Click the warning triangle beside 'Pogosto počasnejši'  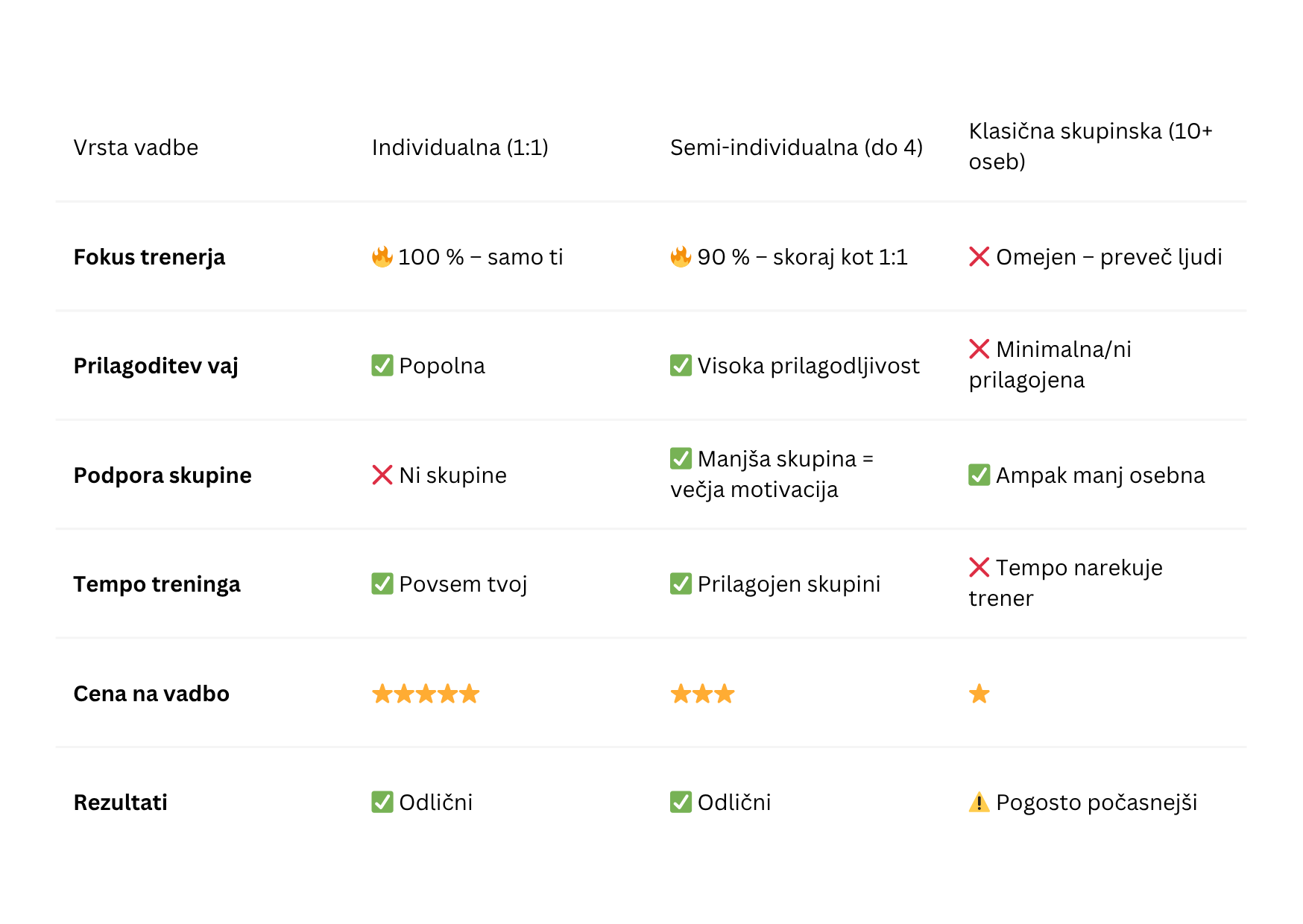coord(979,803)
